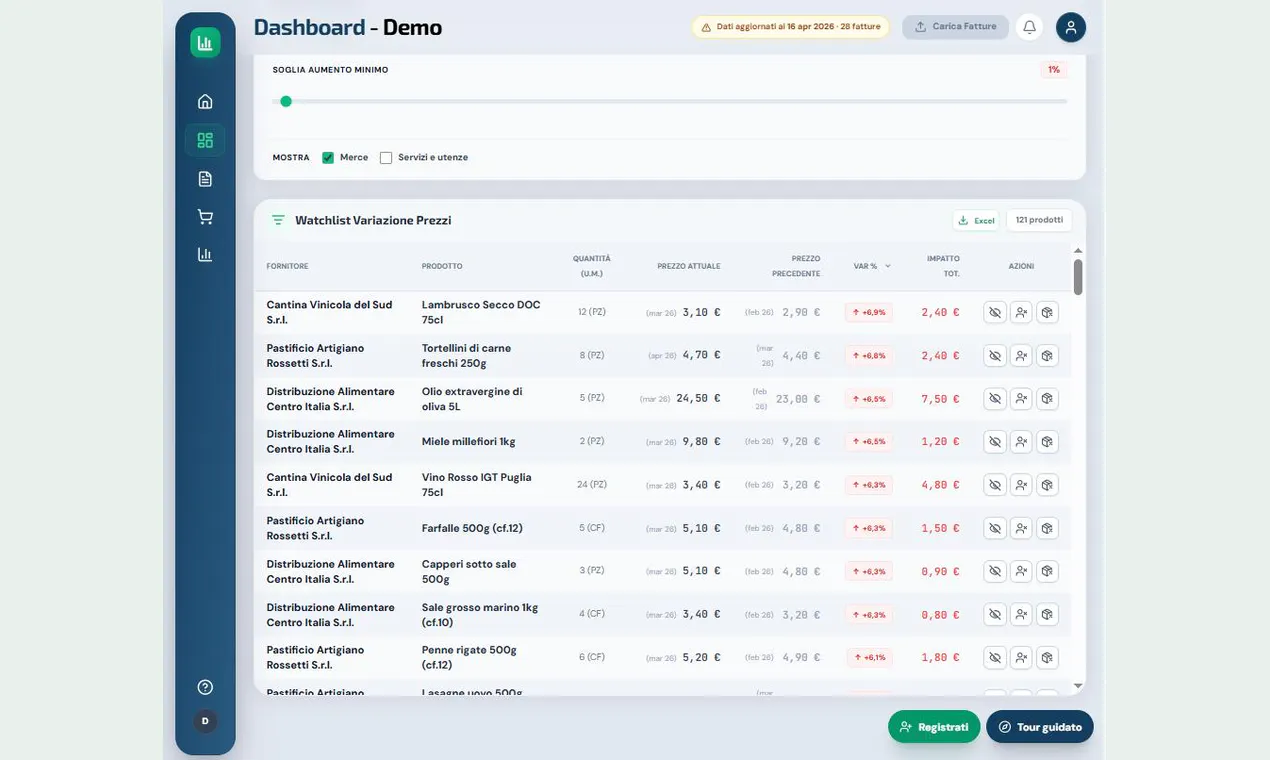Click the soglia aumento minimo slider handle
This screenshot has height=760, width=1270.
coord(286,101)
